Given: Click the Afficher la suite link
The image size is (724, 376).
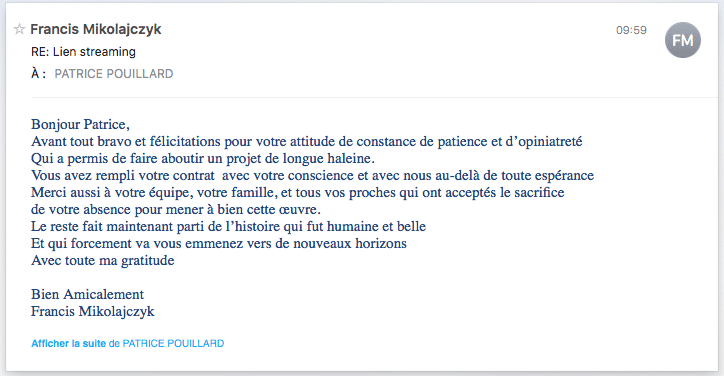Looking at the screenshot, I should (68, 344).
